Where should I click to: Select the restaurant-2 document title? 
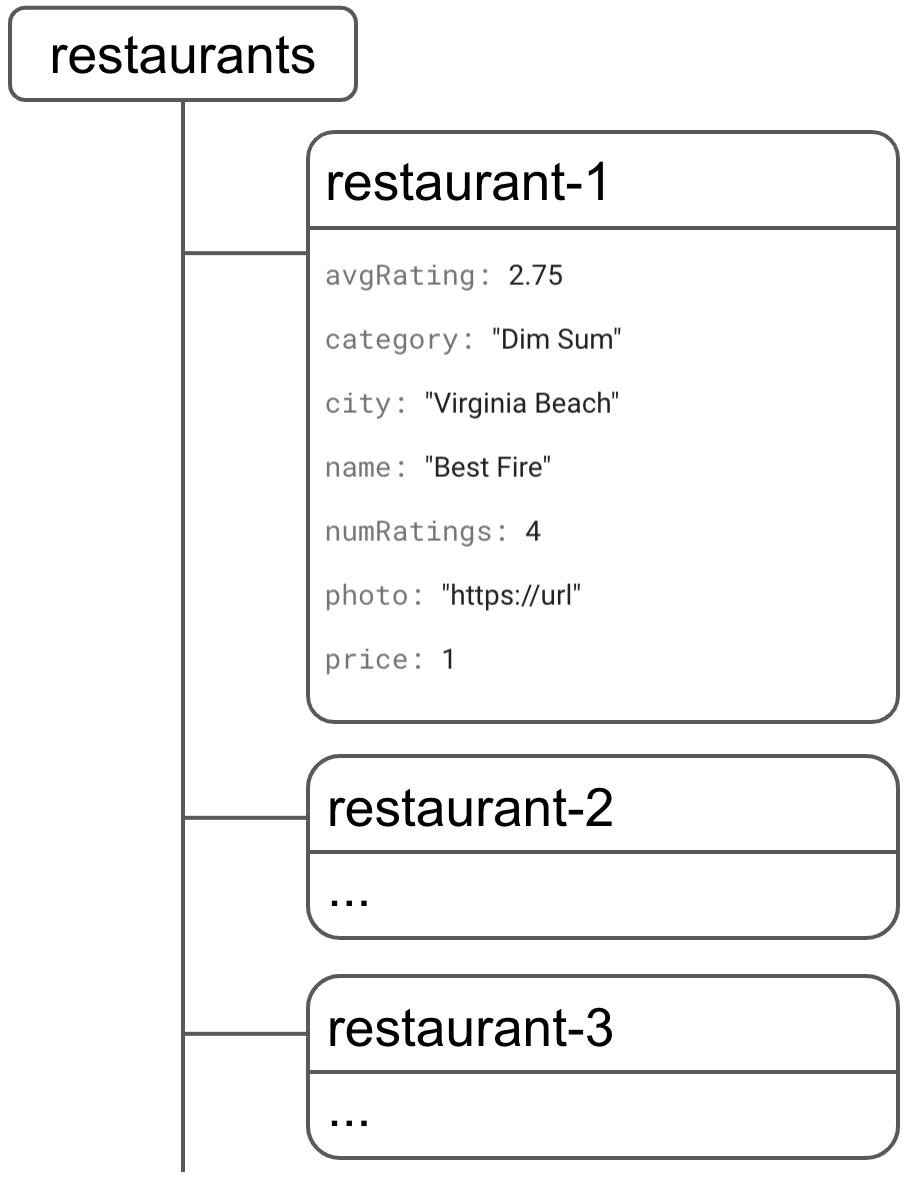click(x=469, y=809)
